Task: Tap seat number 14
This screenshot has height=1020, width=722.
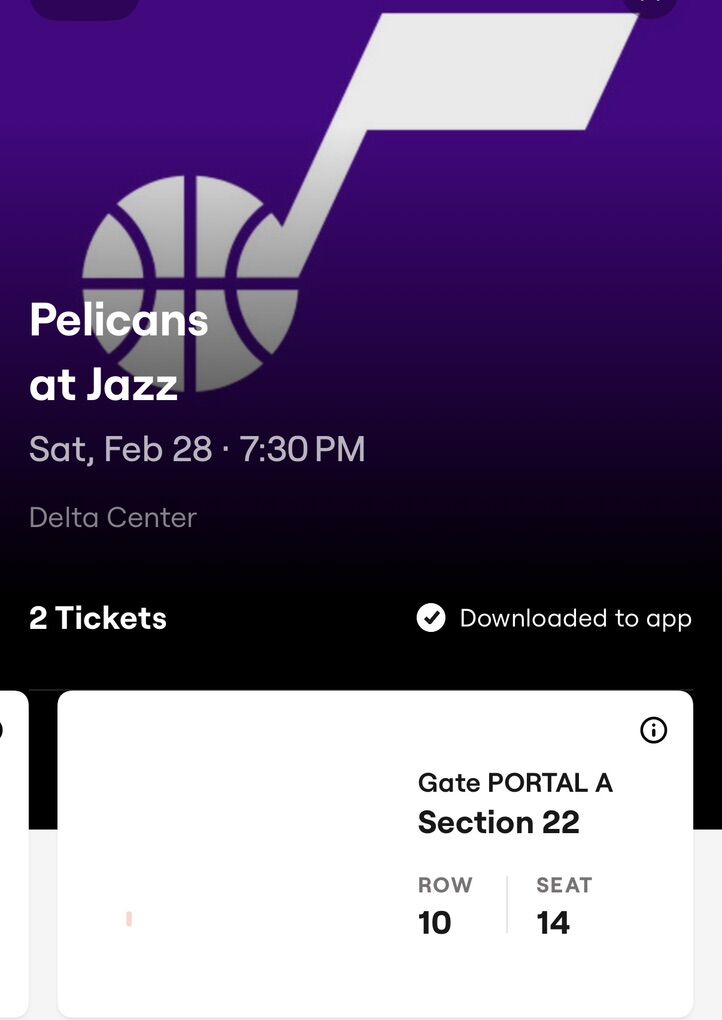Action: pyautogui.click(x=553, y=922)
